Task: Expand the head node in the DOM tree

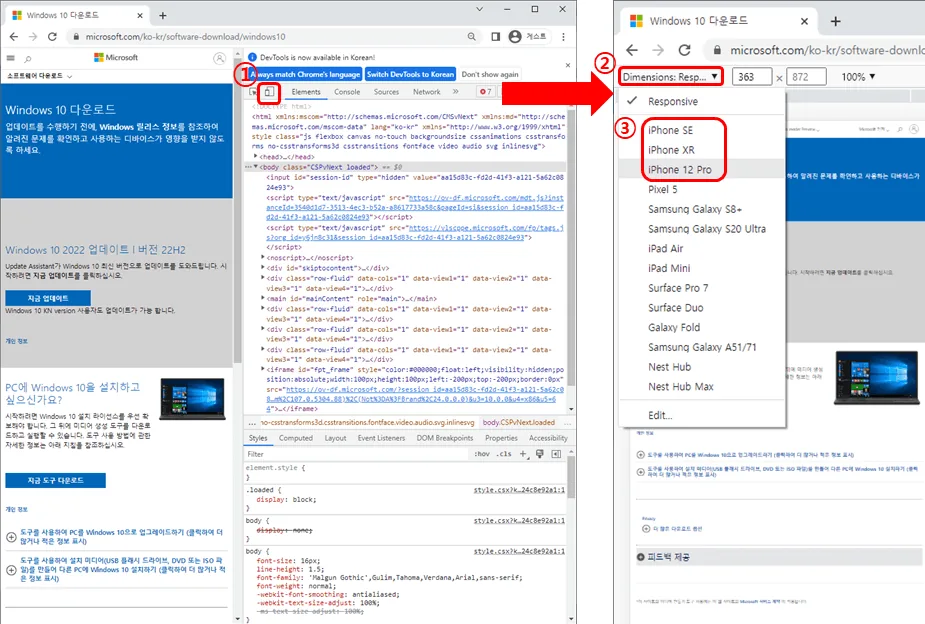Action: 255,156
